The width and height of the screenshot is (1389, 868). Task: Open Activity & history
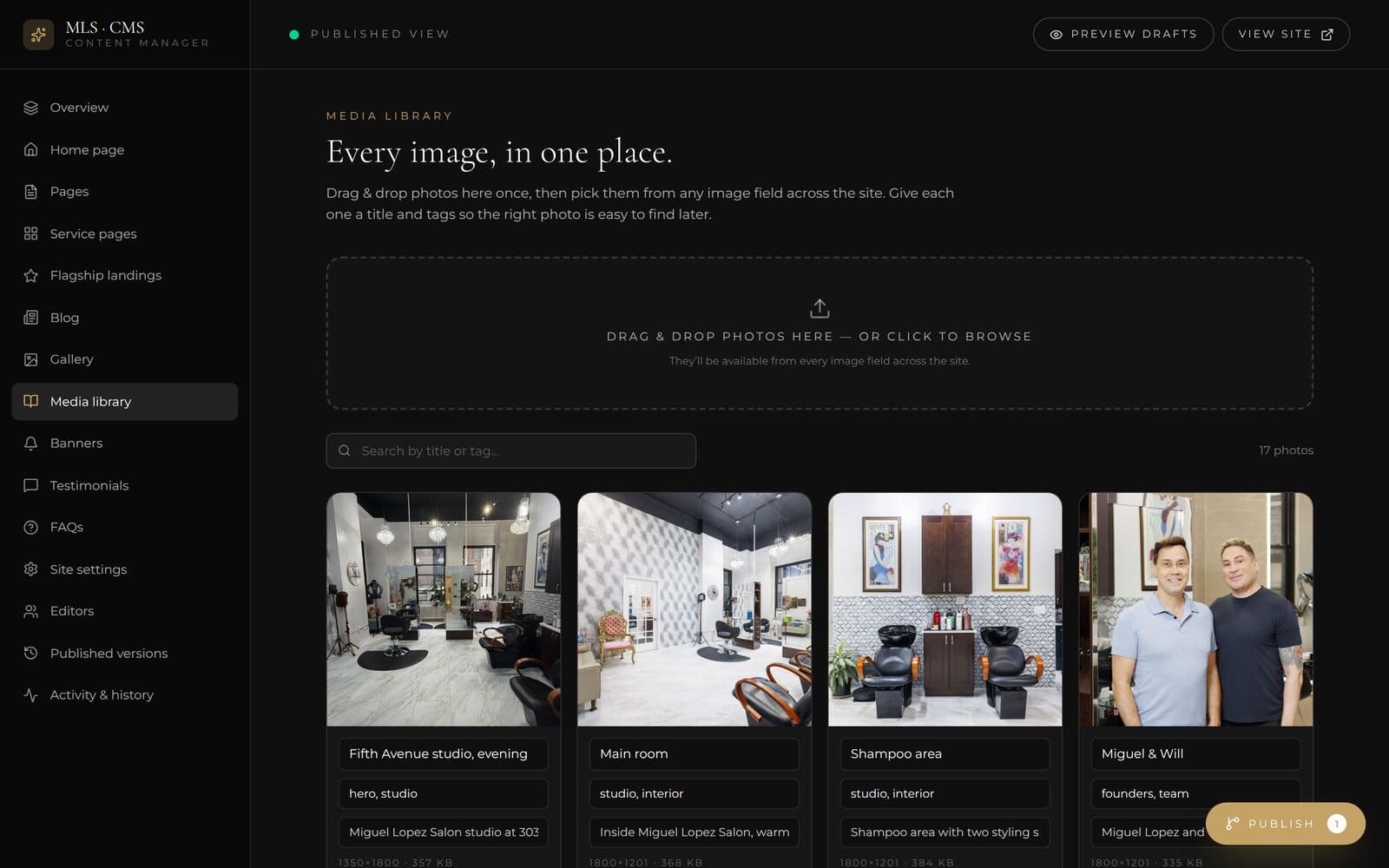pos(125,695)
